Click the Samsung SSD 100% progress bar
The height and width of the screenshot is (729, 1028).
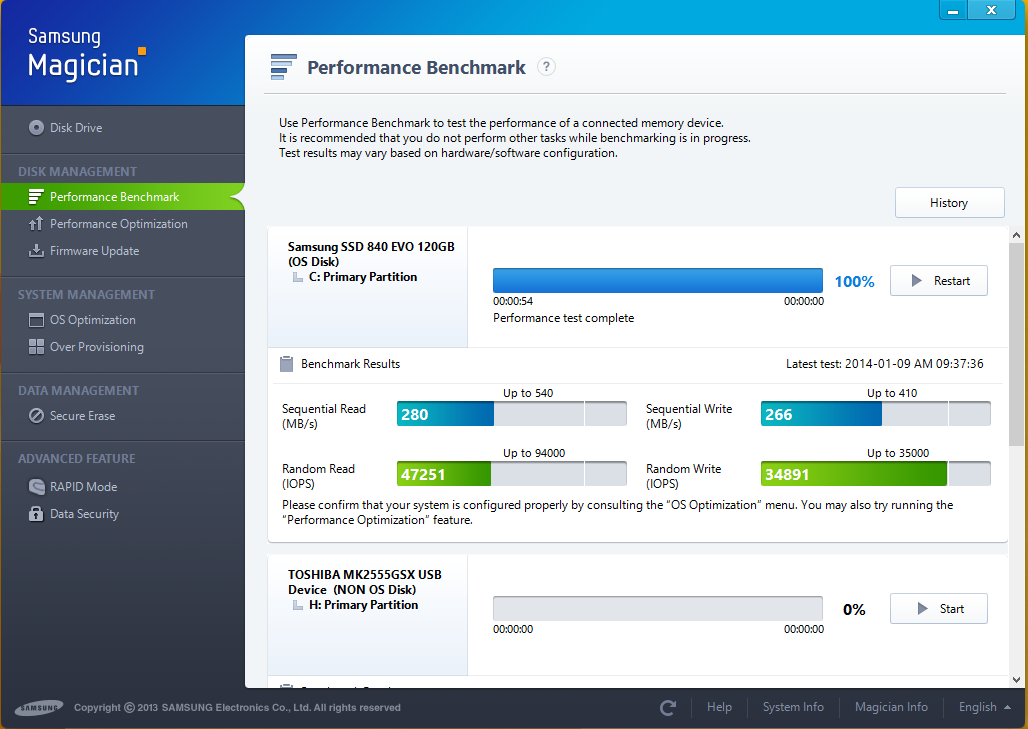[x=658, y=281]
